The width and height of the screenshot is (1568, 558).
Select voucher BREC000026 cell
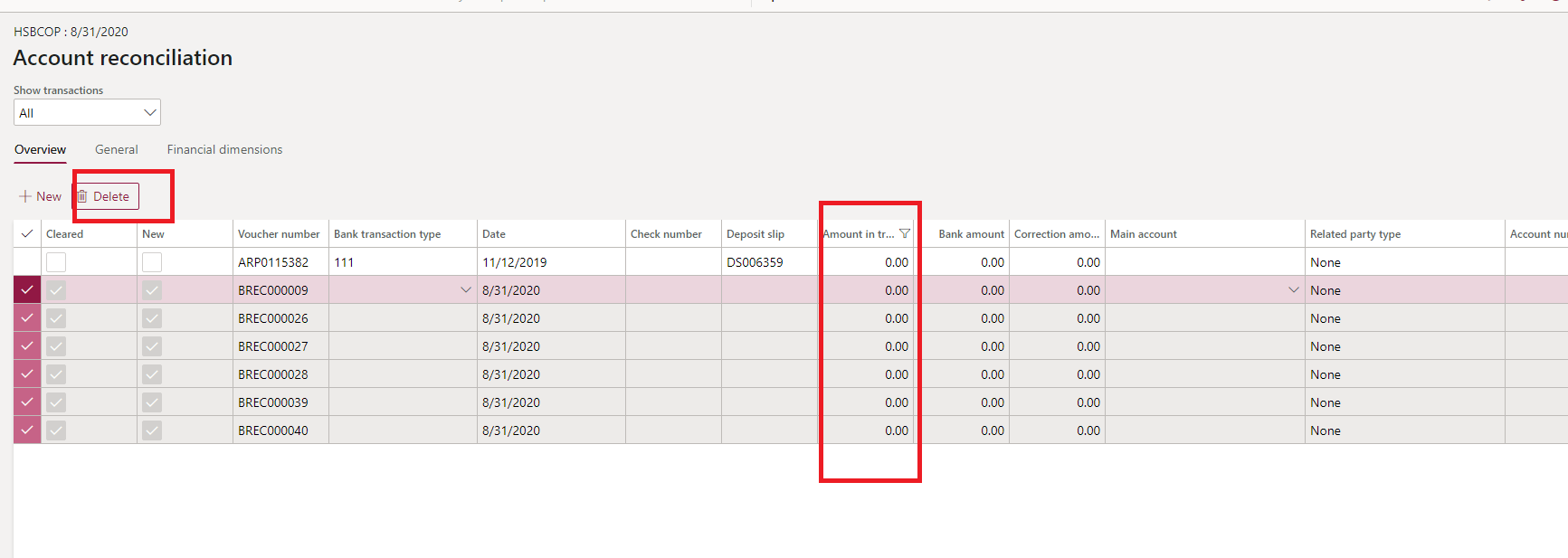[x=280, y=318]
